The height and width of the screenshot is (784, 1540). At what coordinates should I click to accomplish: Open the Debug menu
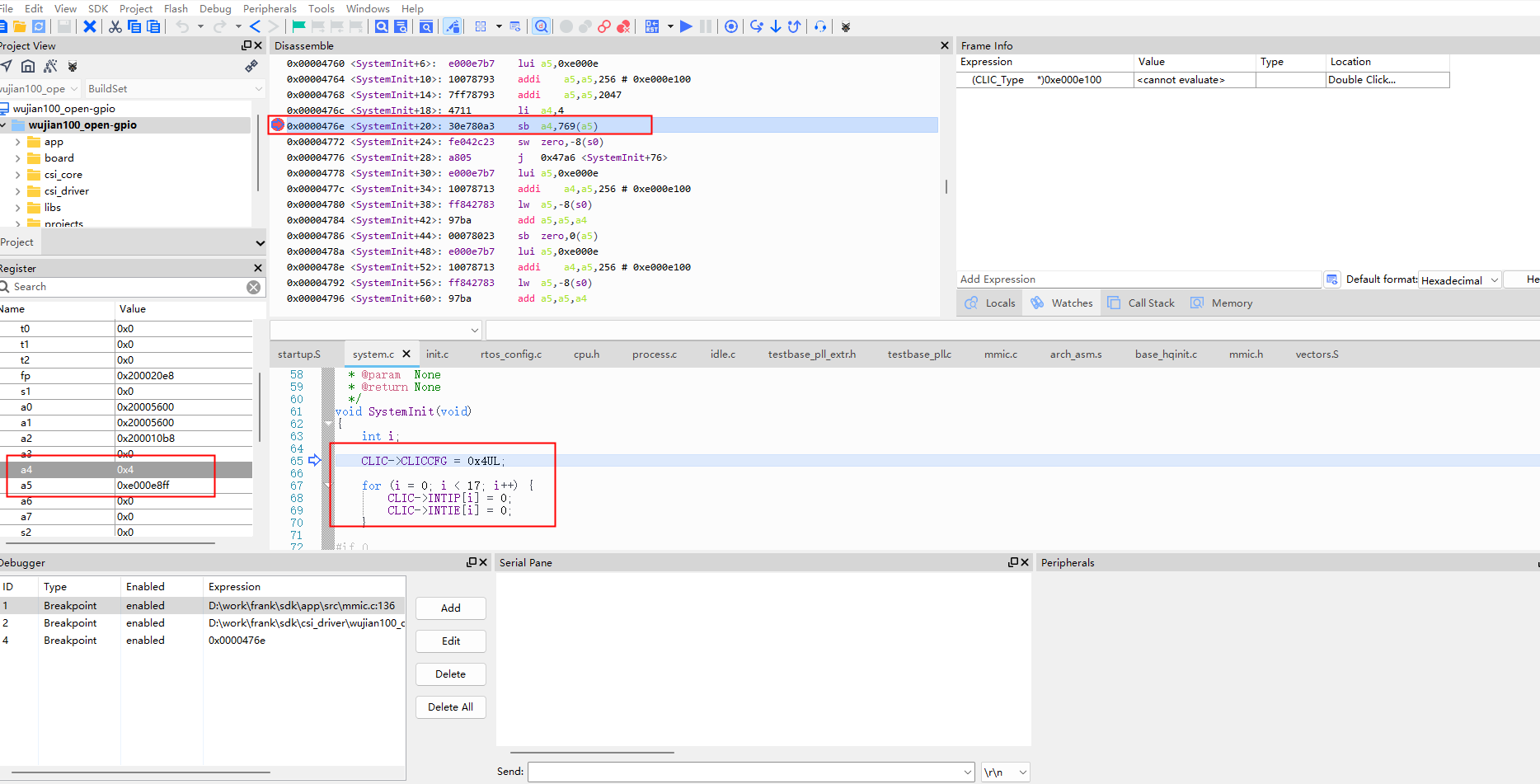tap(215, 8)
